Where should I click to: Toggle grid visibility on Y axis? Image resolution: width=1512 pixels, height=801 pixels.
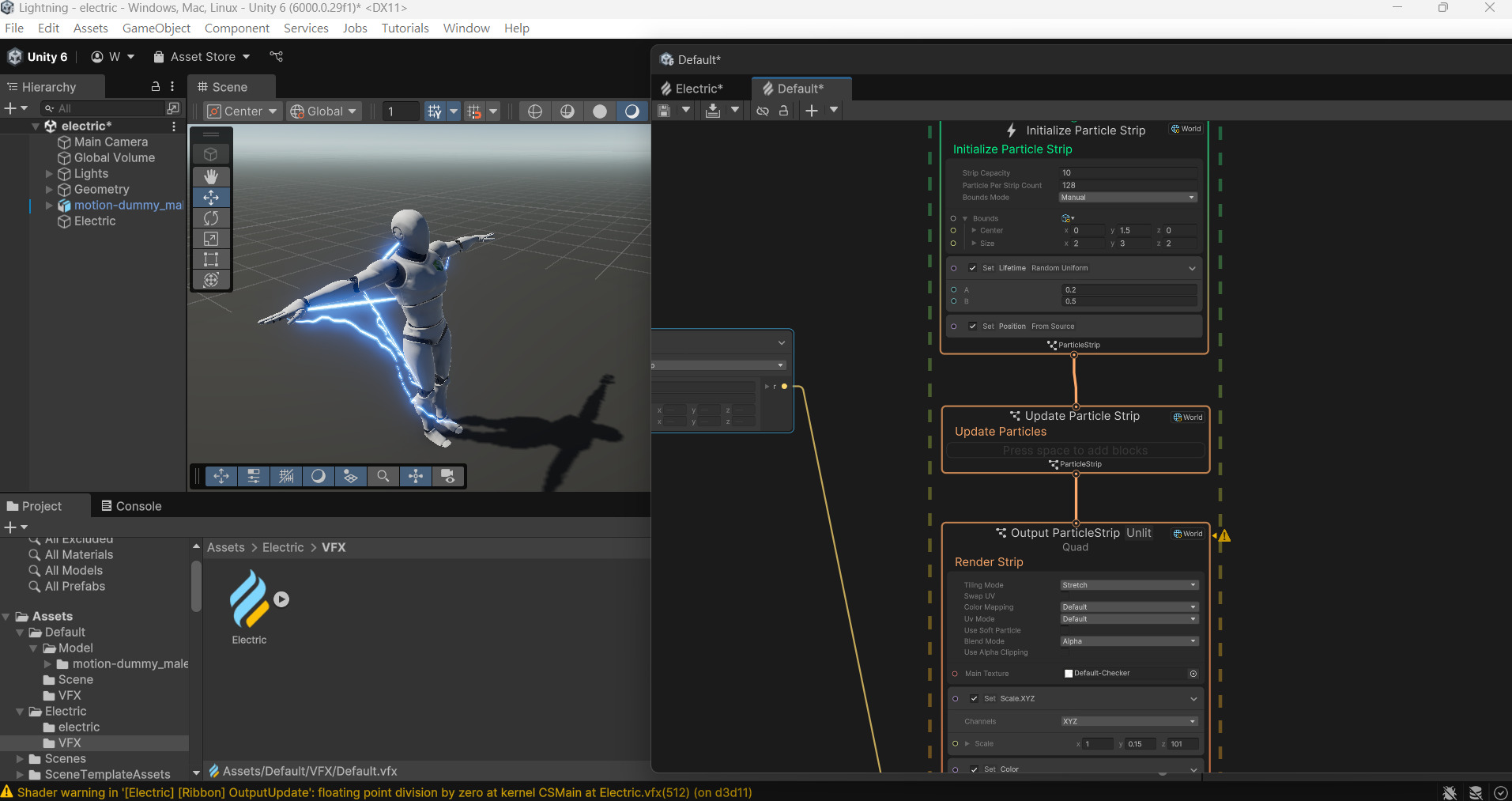[x=434, y=111]
